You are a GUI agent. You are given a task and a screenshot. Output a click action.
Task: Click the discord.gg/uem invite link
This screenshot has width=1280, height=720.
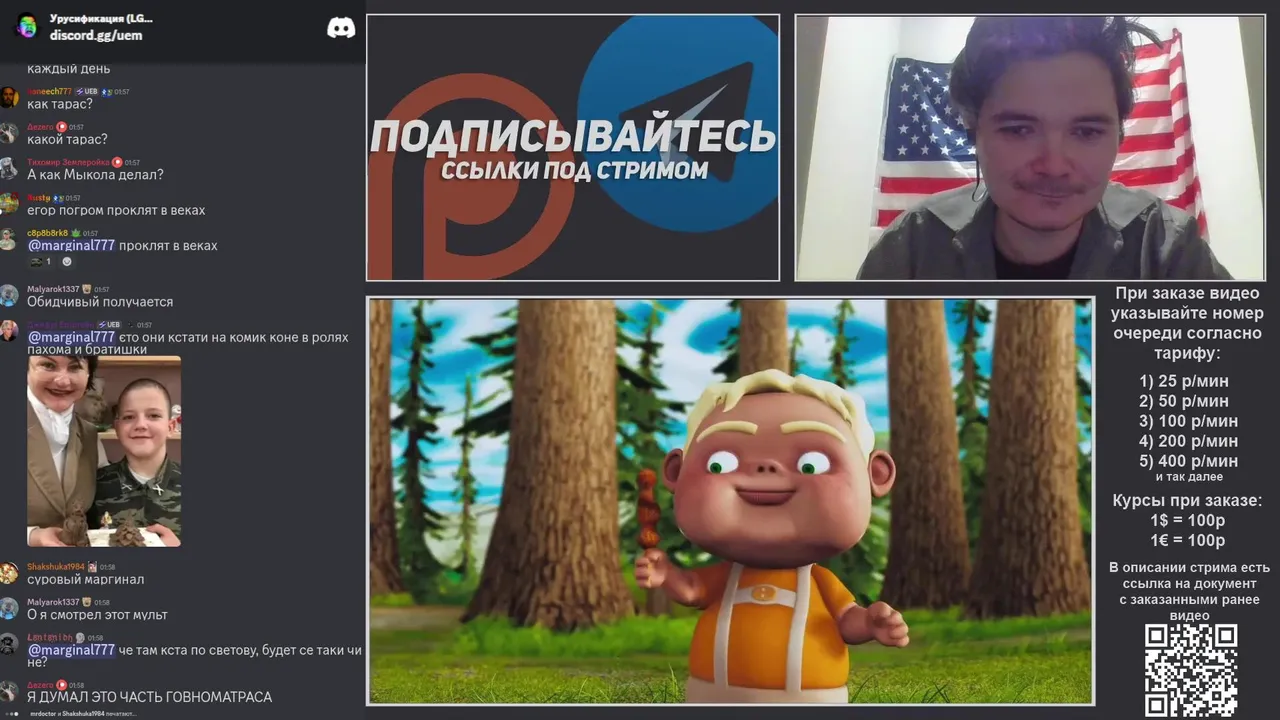pyautogui.click(x=96, y=35)
